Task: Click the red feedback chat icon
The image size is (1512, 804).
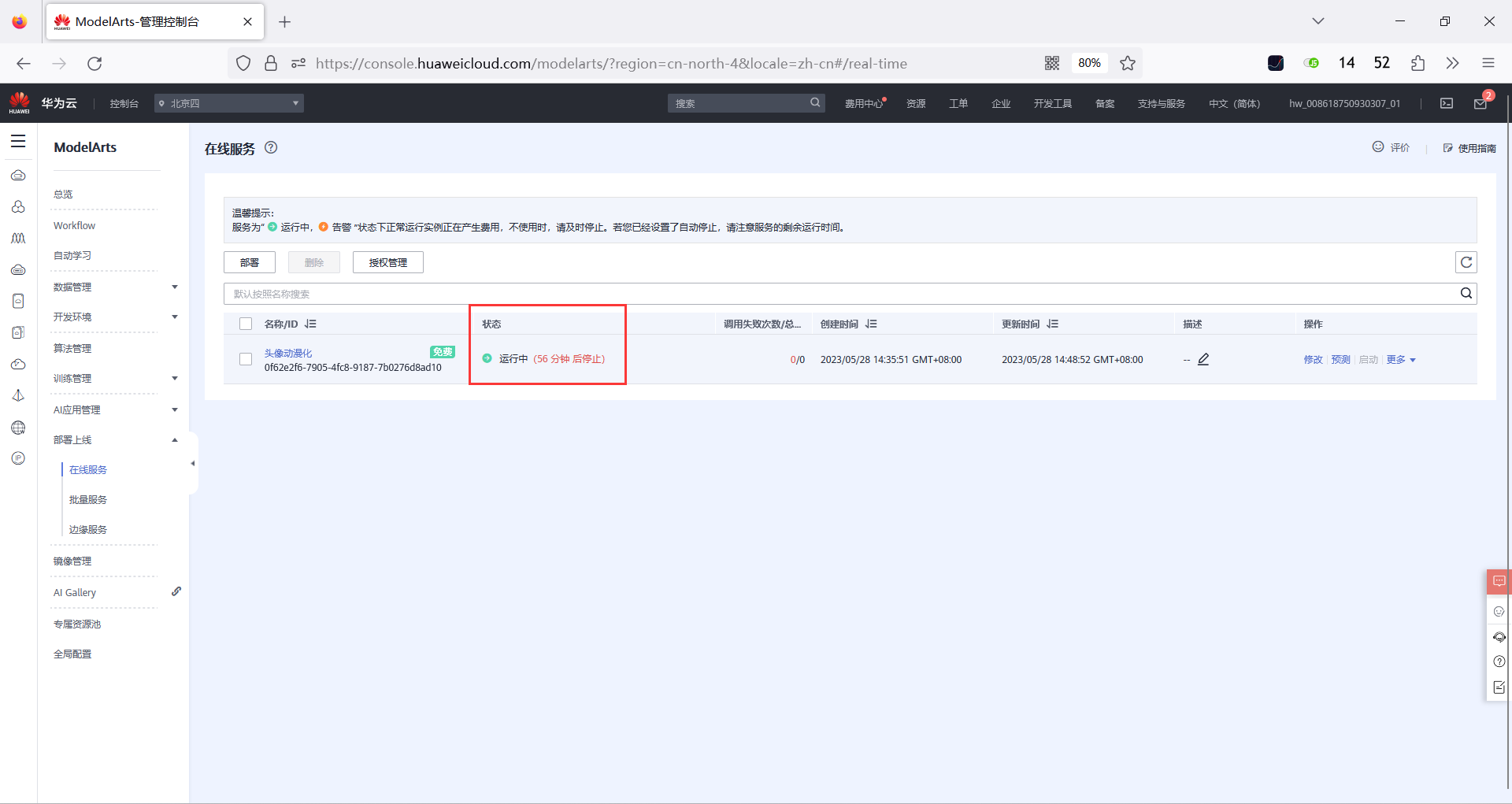Action: click(1499, 581)
